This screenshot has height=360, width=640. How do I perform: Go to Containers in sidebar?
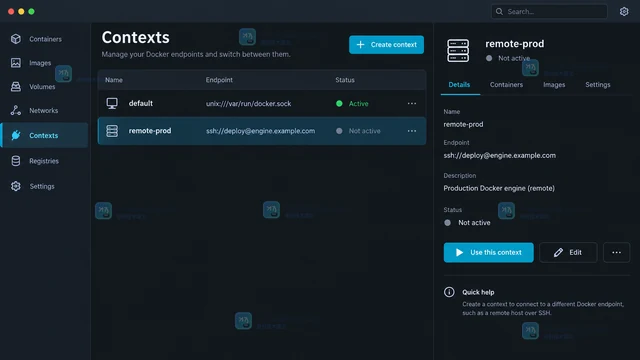tap(45, 39)
